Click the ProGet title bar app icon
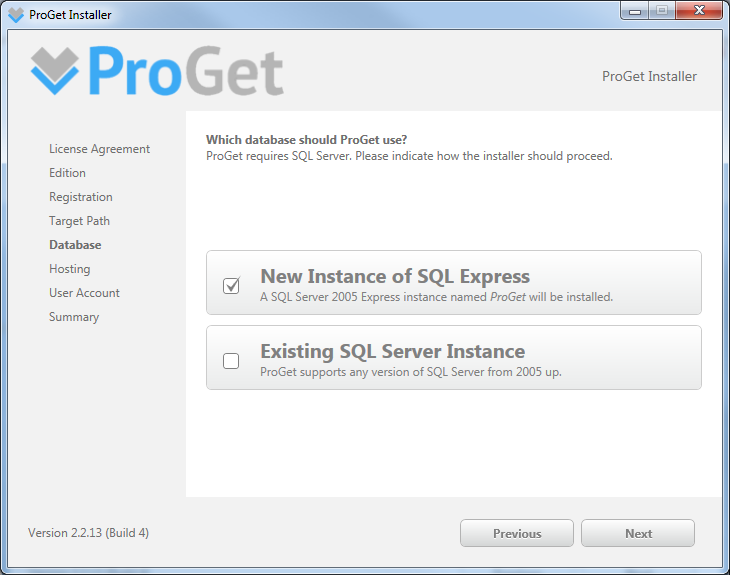 pyautogui.click(x=16, y=14)
